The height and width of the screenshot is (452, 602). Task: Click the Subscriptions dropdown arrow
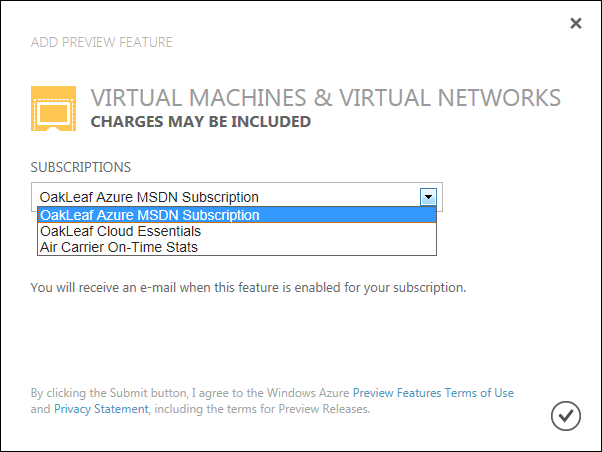pos(428,197)
